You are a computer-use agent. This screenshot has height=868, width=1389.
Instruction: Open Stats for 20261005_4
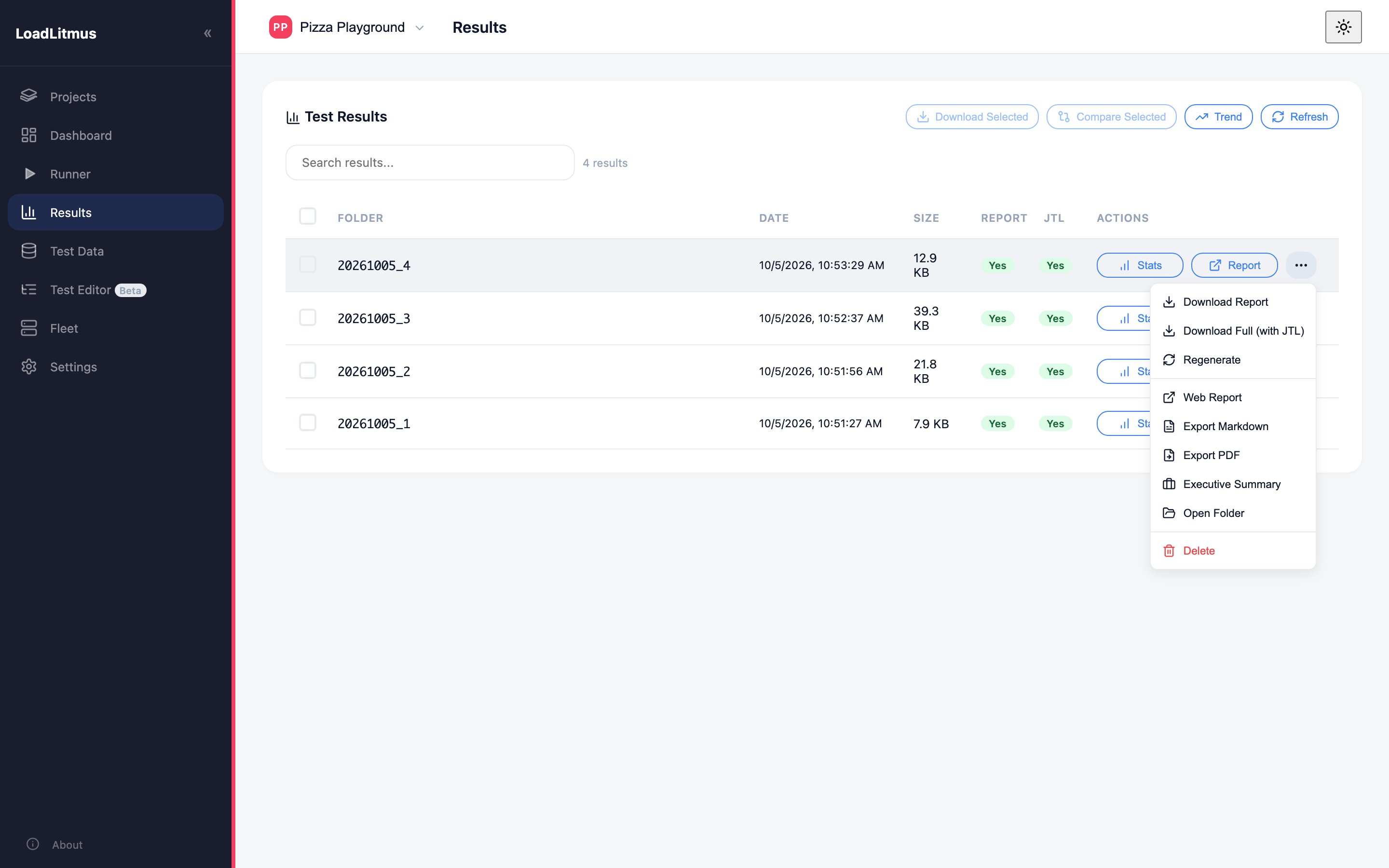coord(1140,265)
